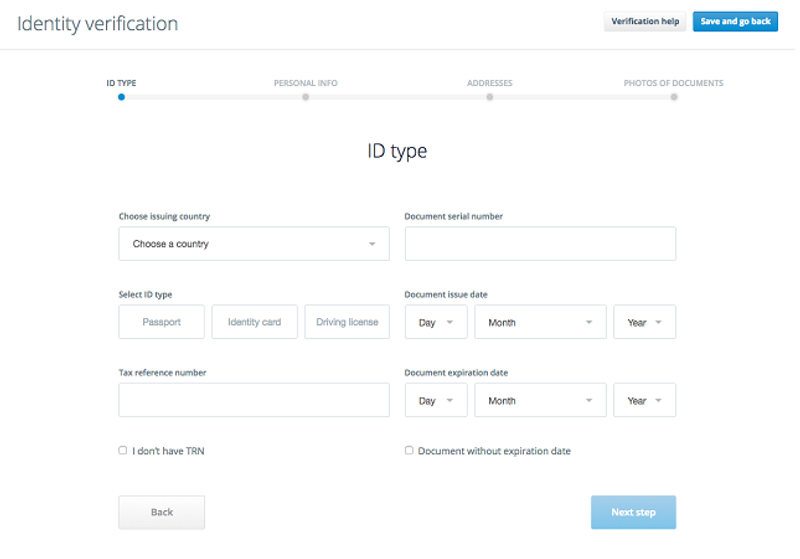Select Driving license as ID type
The width and height of the screenshot is (800, 559).
click(x=347, y=322)
